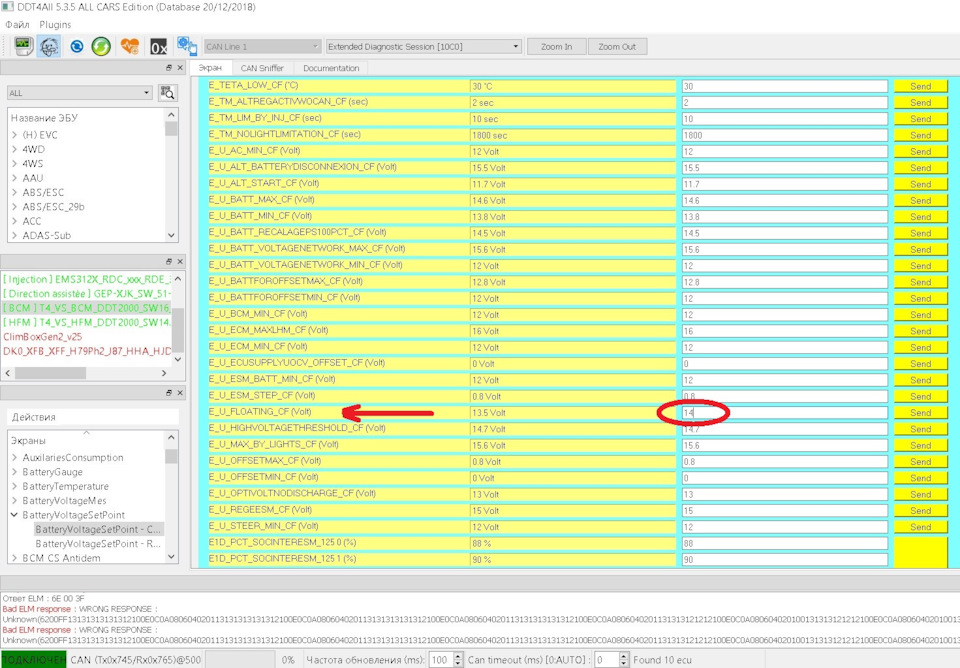Select the Einstein expert mode icon
The image size is (960, 668).
pyautogui.click(x=49, y=46)
